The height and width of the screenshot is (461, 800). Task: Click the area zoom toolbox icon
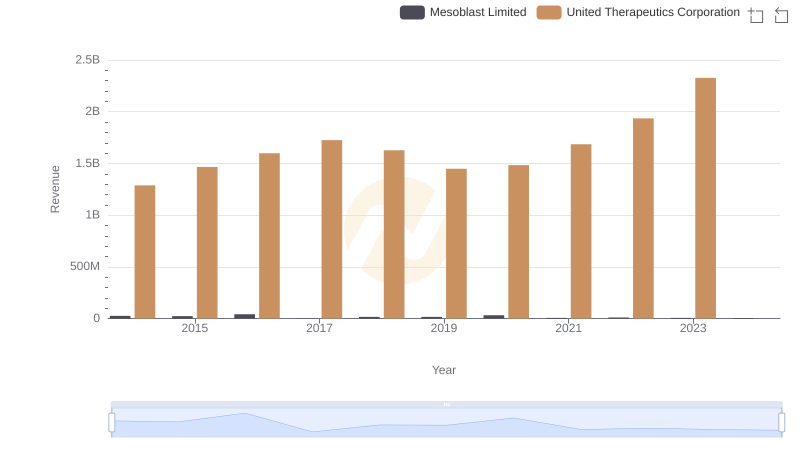coord(756,15)
